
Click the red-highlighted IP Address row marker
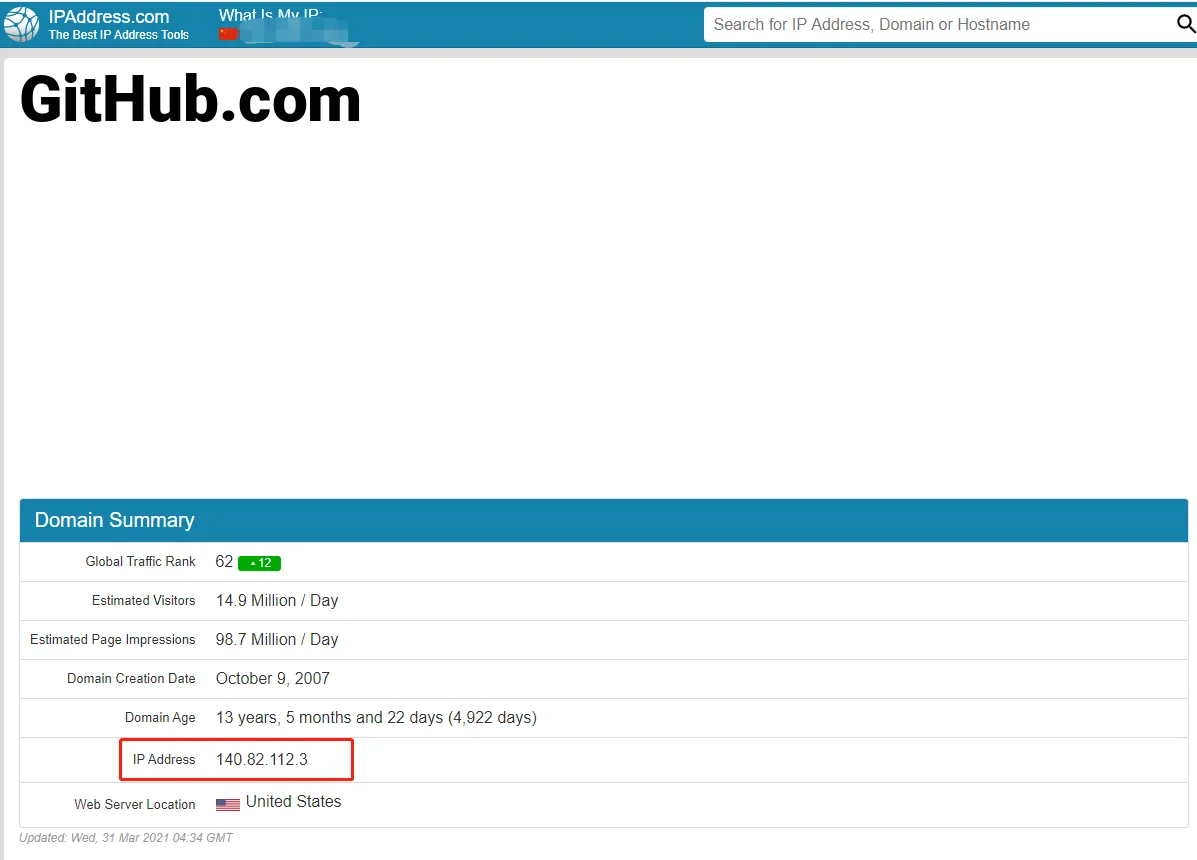point(236,759)
